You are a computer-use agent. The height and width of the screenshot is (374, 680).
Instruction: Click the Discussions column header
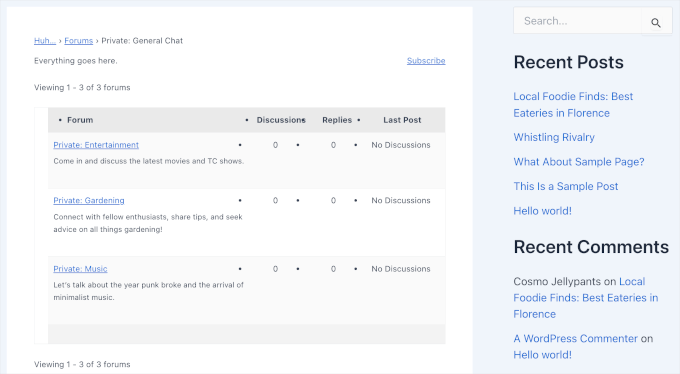click(281, 120)
